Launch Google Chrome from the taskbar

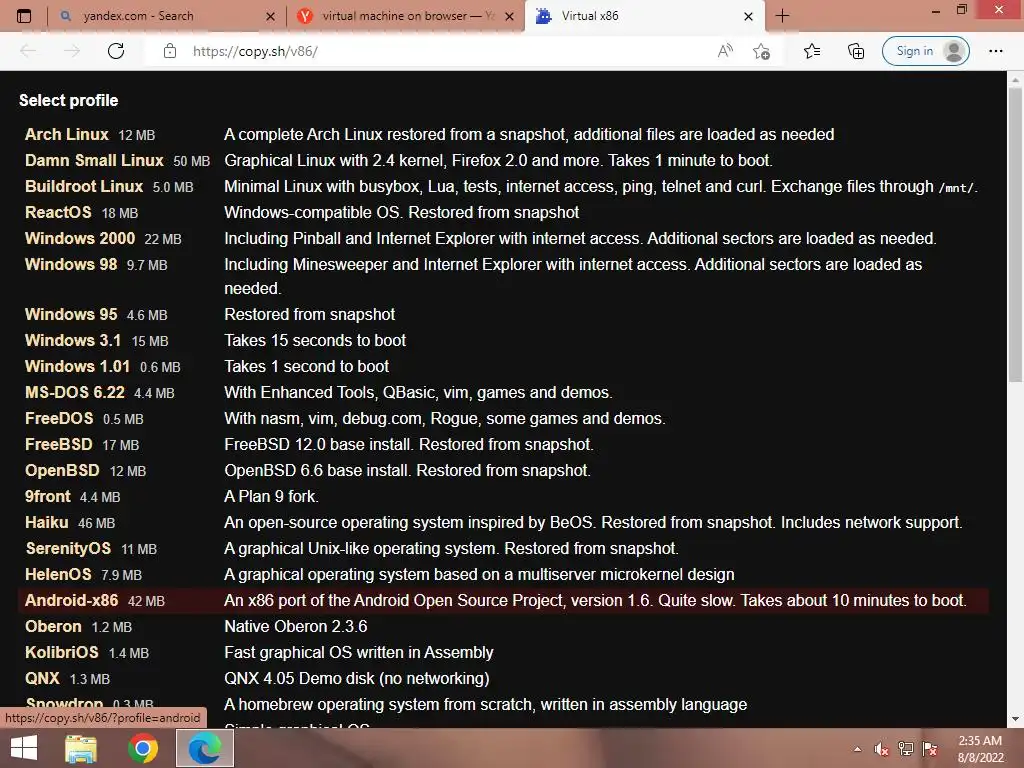point(142,748)
